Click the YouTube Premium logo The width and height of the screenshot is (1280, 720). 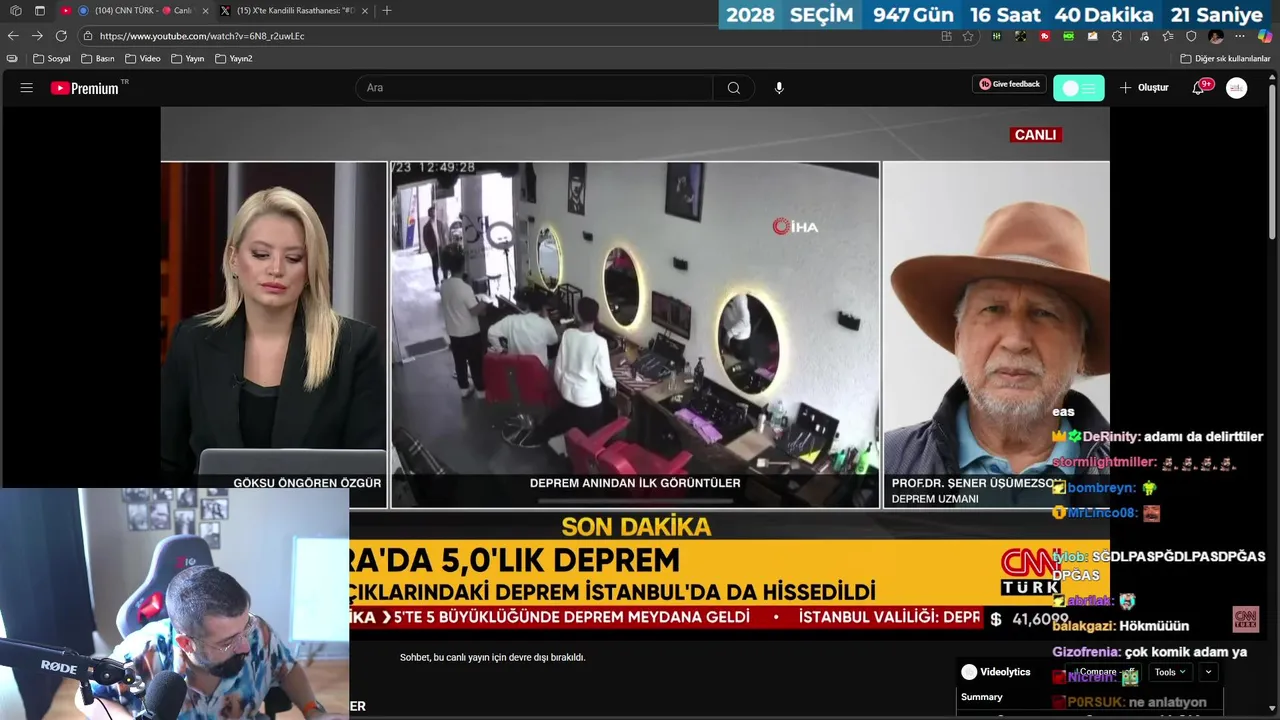(x=85, y=88)
